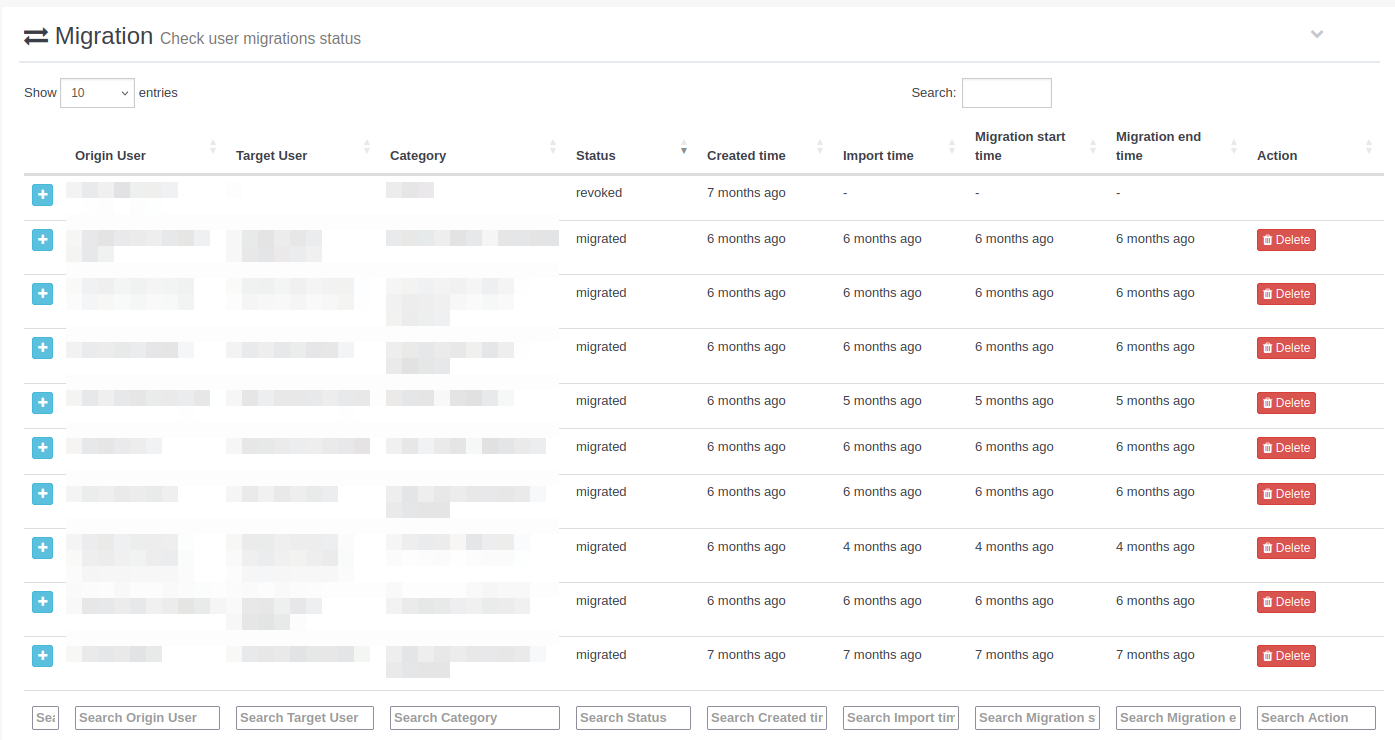The image size is (1395, 740).
Task: Sort by Migration end time column
Action: (1158, 146)
